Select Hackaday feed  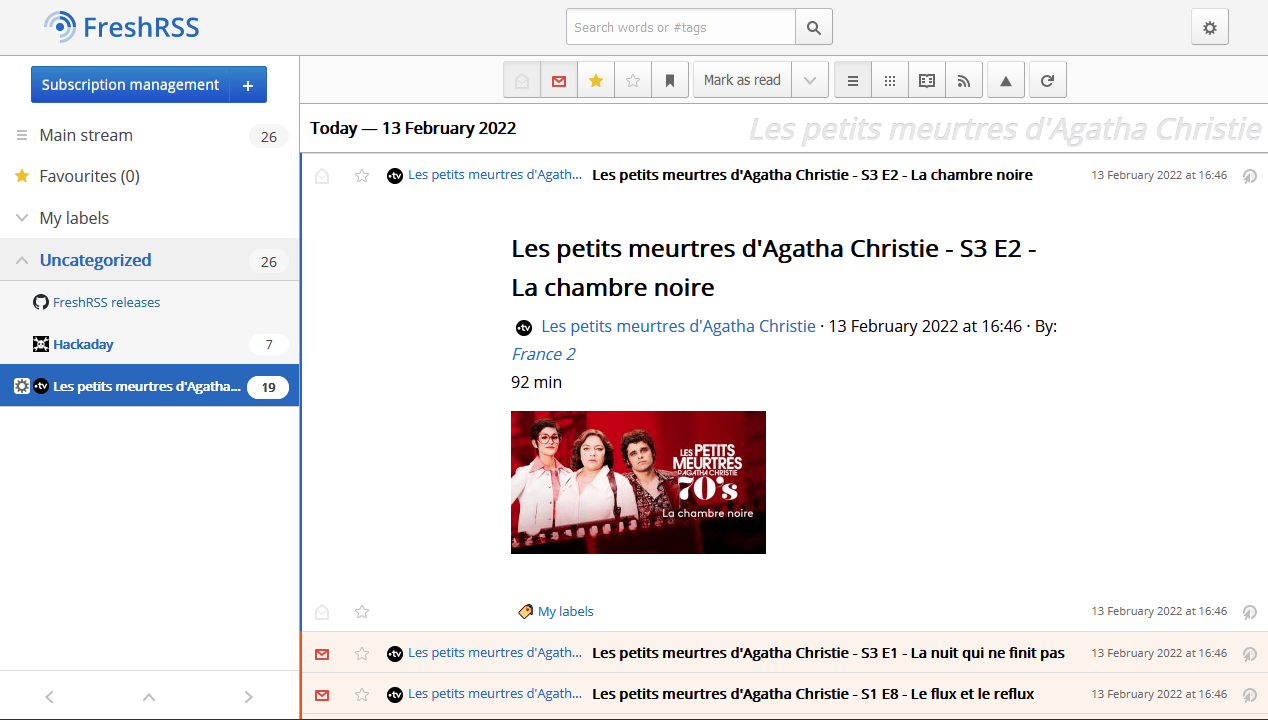[83, 344]
